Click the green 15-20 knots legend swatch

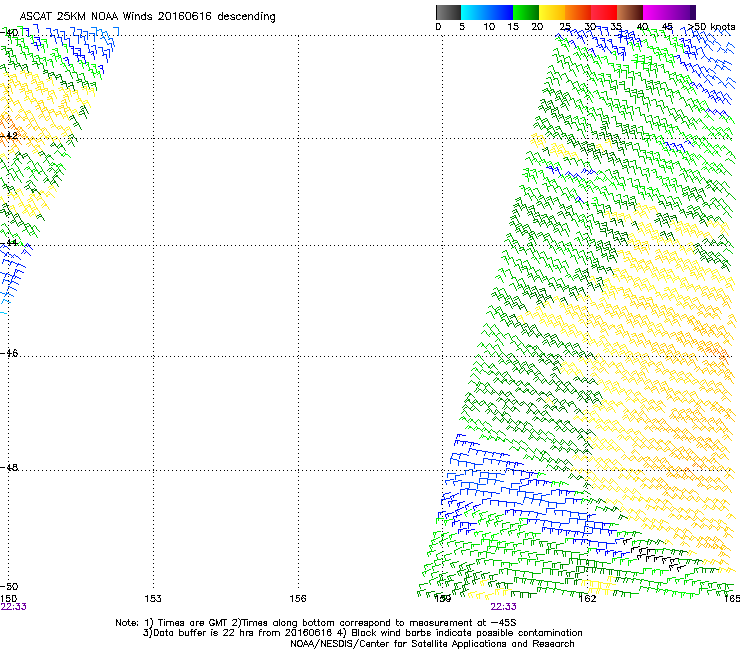[526, 12]
